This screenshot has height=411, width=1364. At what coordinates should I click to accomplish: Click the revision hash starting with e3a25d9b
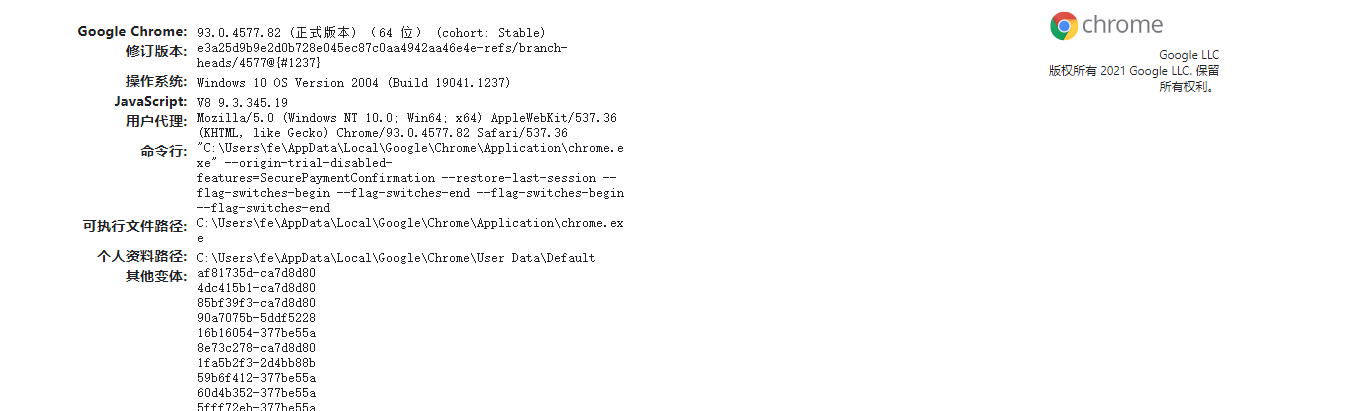click(x=381, y=48)
